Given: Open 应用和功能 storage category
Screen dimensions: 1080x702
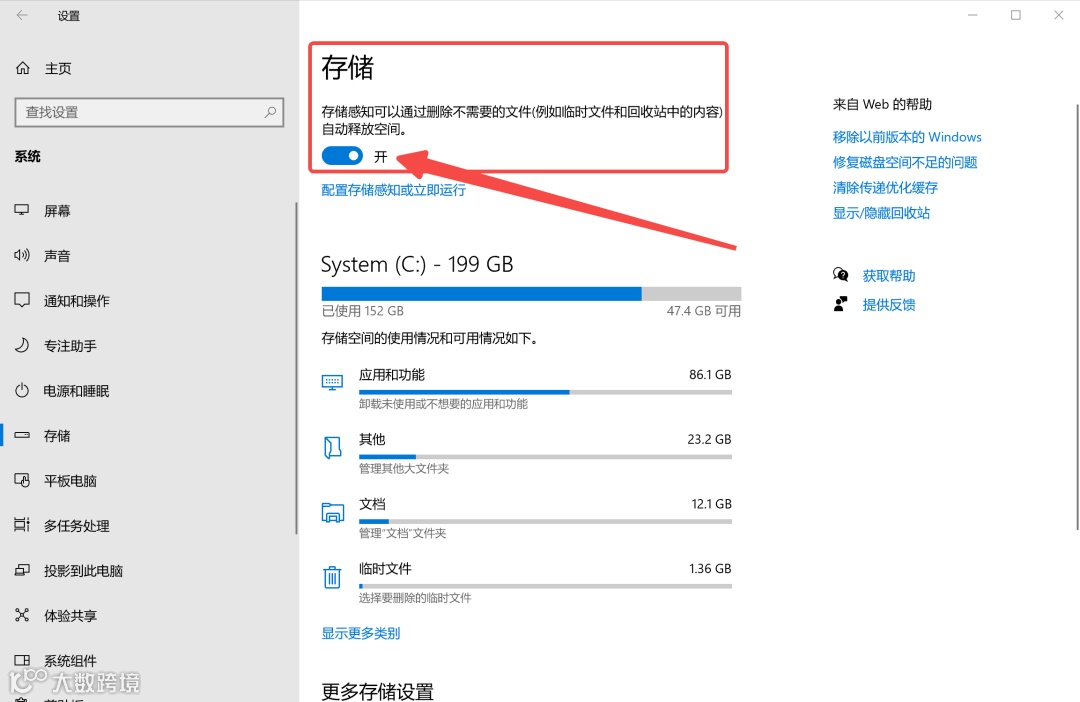Looking at the screenshot, I should click(x=526, y=389).
